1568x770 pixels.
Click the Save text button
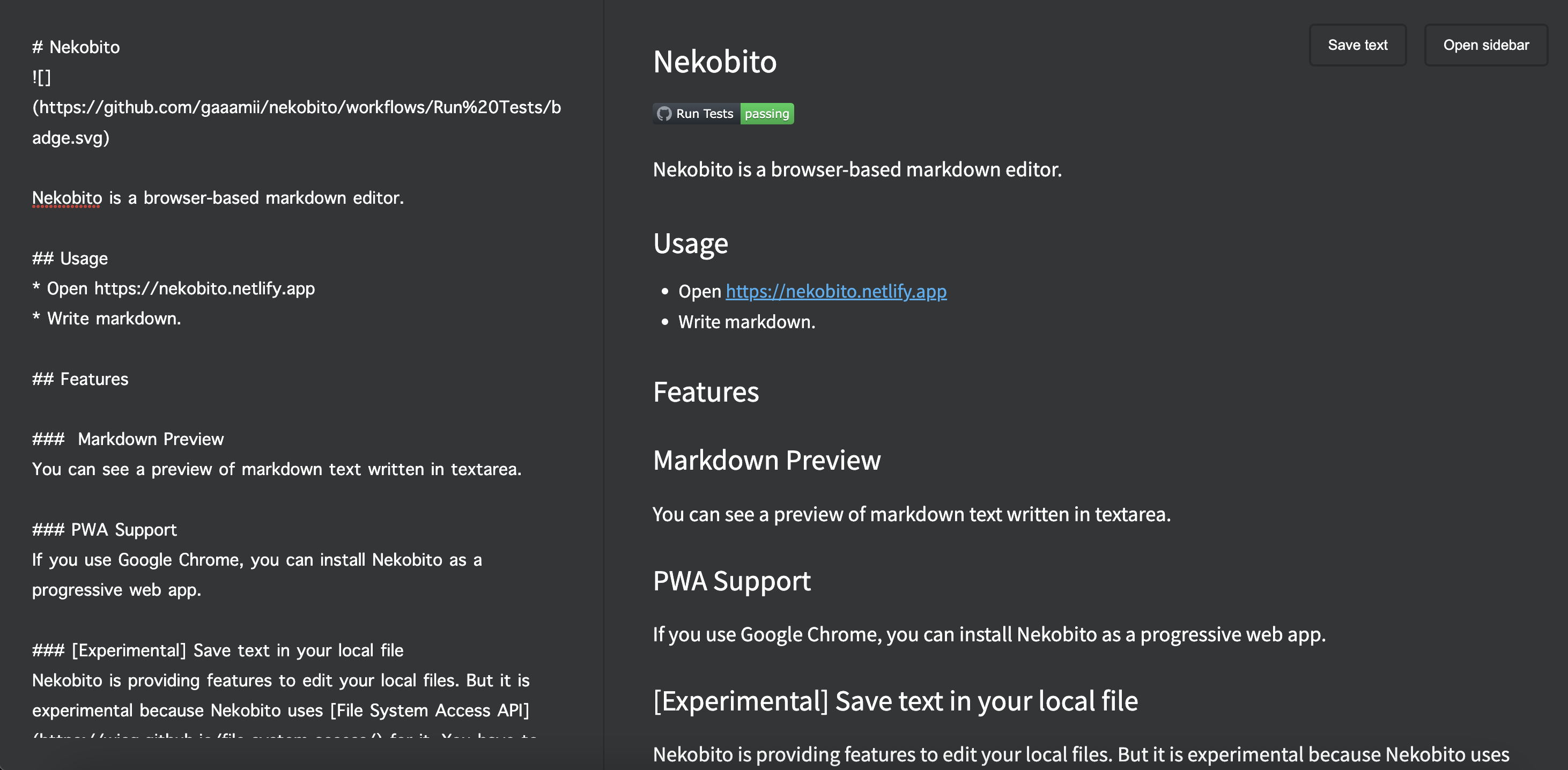coord(1357,45)
